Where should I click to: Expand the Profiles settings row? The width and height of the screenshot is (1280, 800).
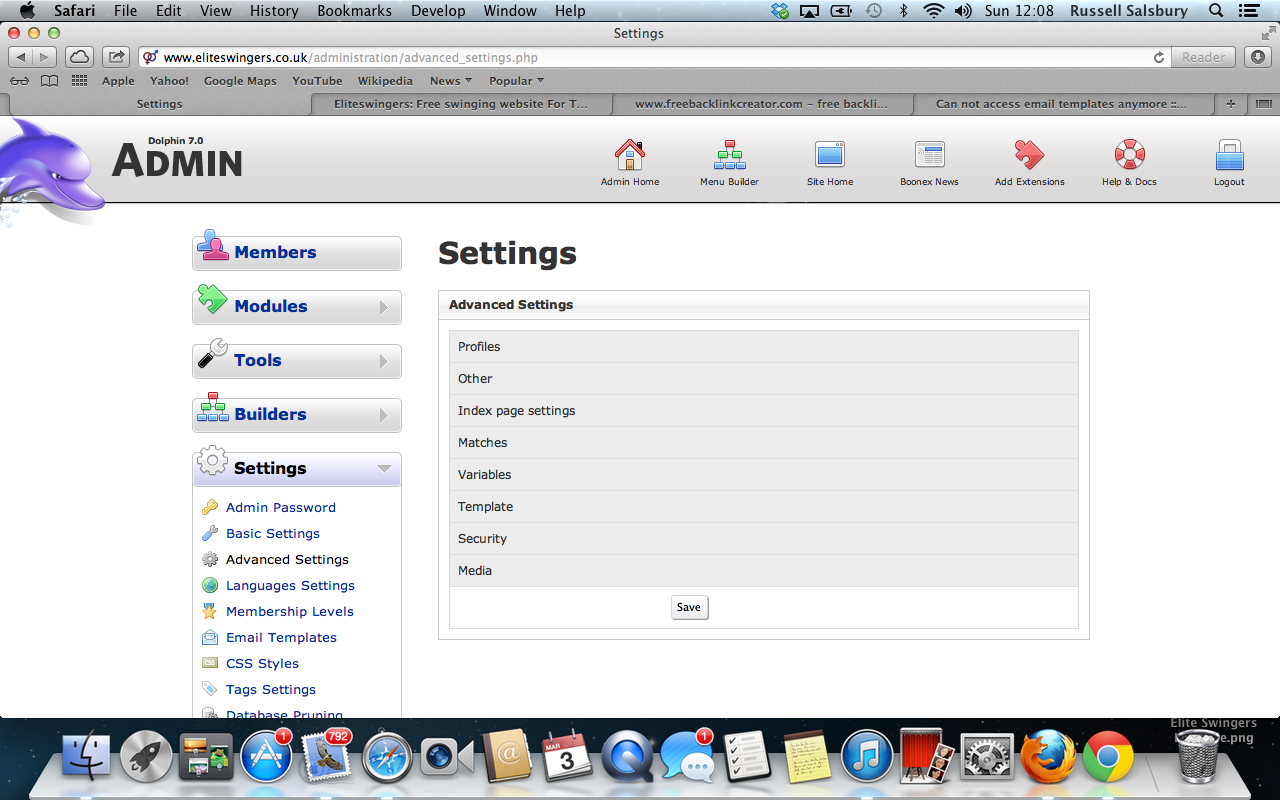coord(763,347)
